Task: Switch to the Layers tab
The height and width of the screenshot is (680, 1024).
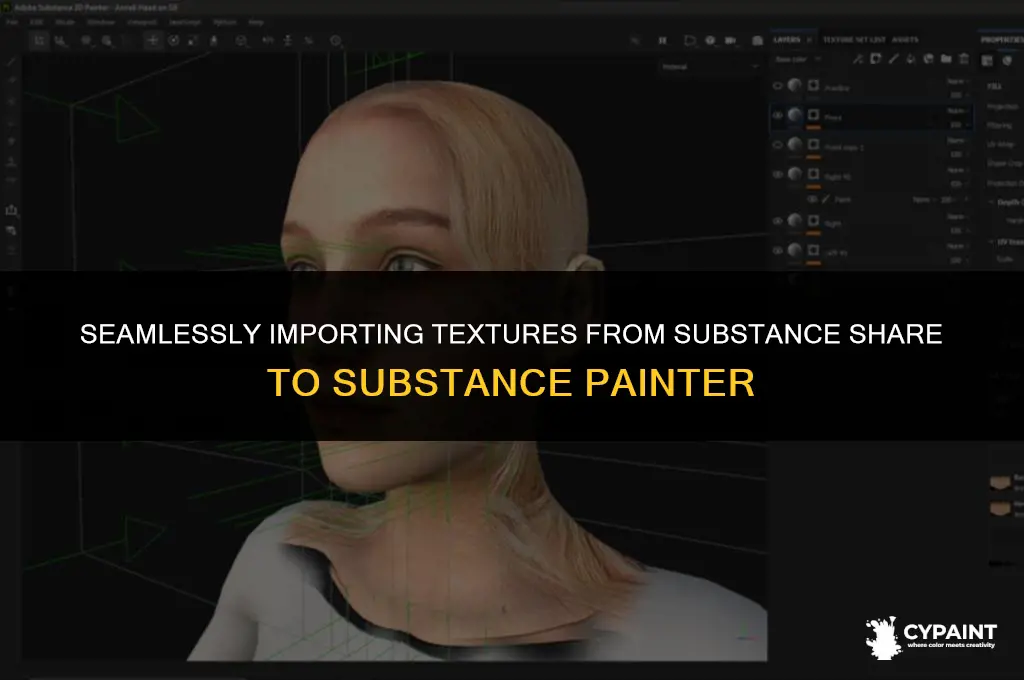Action: click(787, 40)
